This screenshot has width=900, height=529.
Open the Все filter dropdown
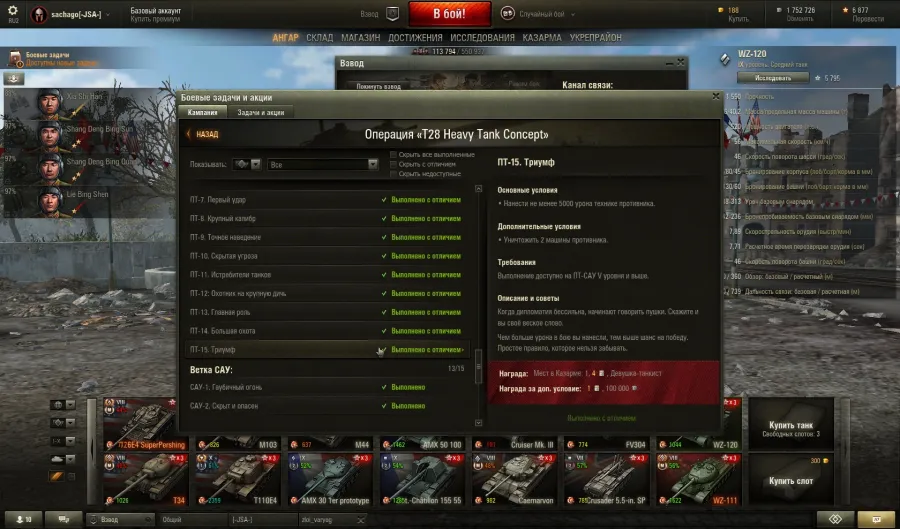point(324,165)
